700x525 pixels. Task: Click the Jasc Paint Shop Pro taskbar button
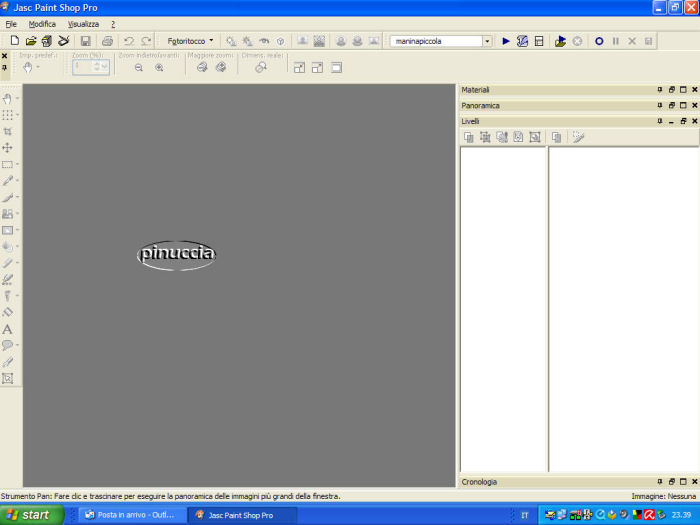click(x=242, y=515)
